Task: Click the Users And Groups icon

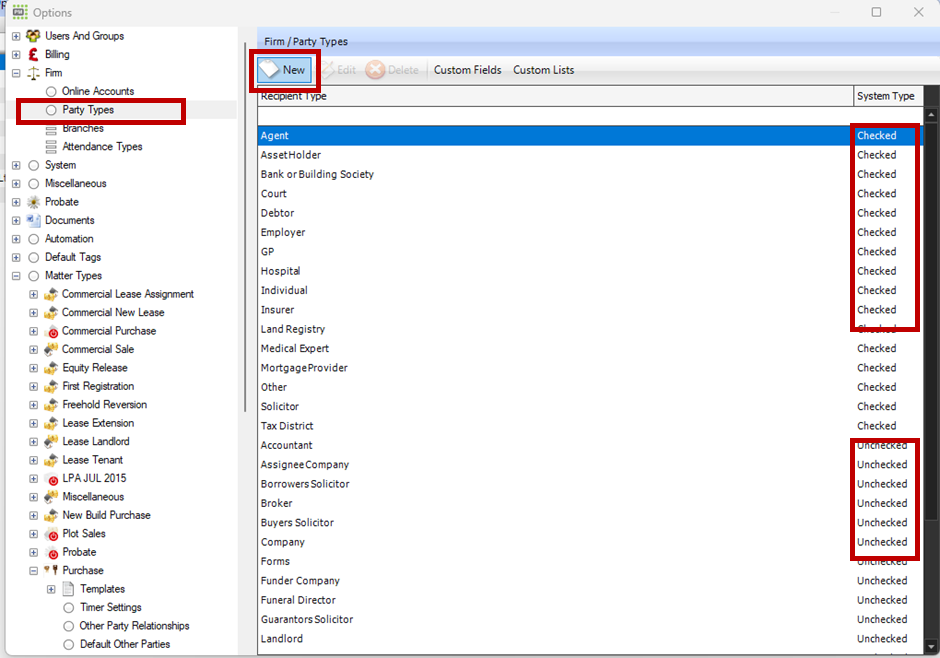Action: click(x=33, y=36)
